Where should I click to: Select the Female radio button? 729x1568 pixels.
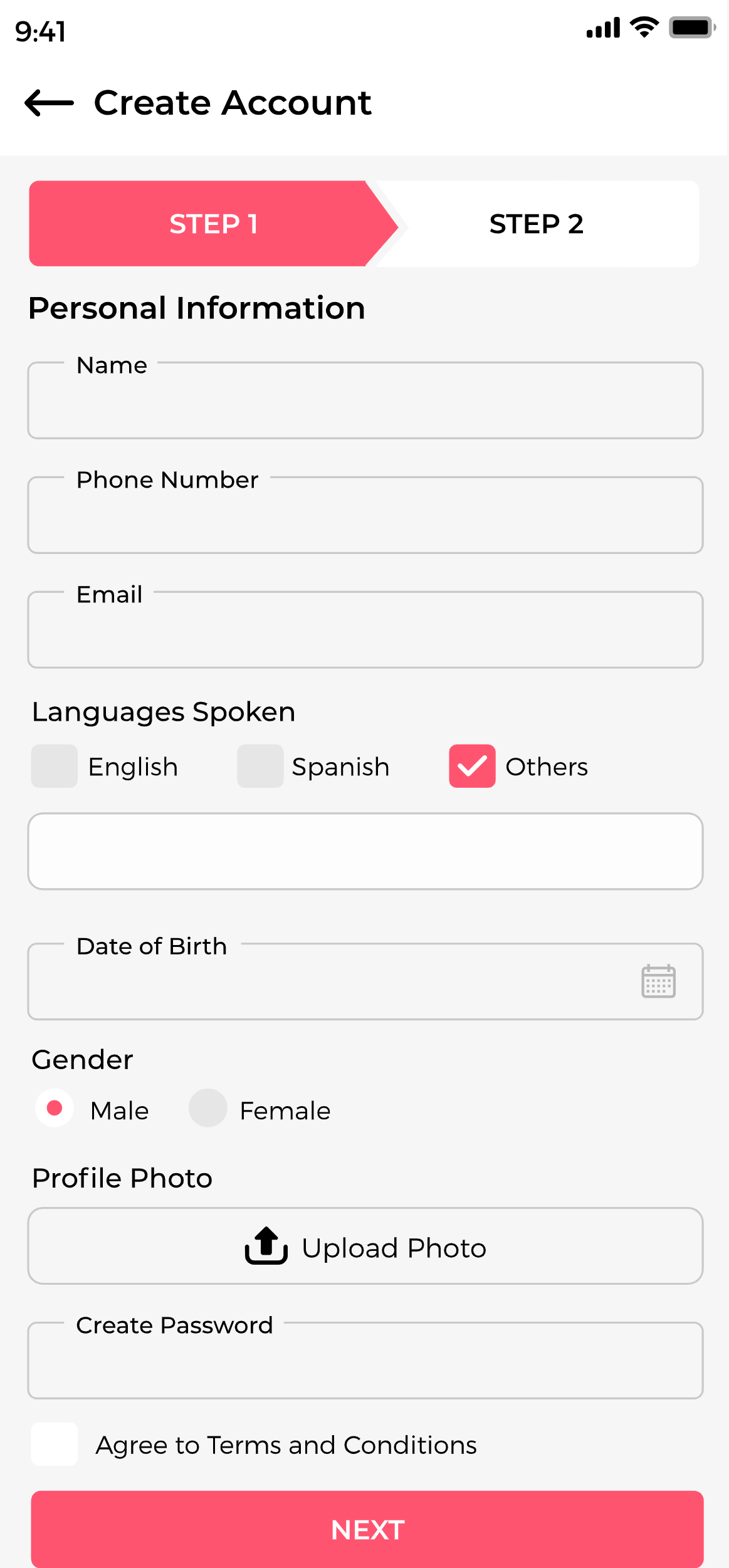[x=208, y=1108]
